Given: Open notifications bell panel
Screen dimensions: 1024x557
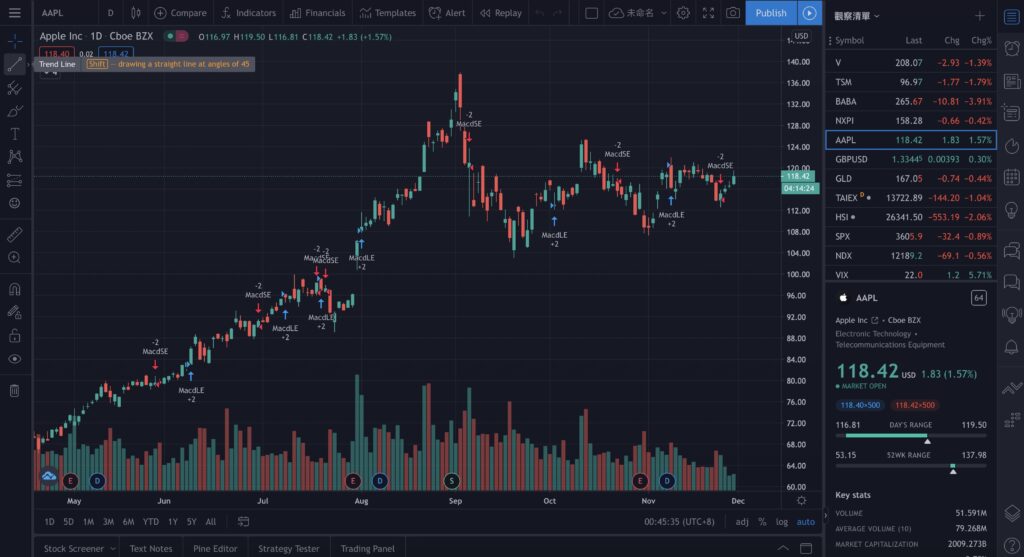Looking at the screenshot, I should pyautogui.click(x=1011, y=347).
